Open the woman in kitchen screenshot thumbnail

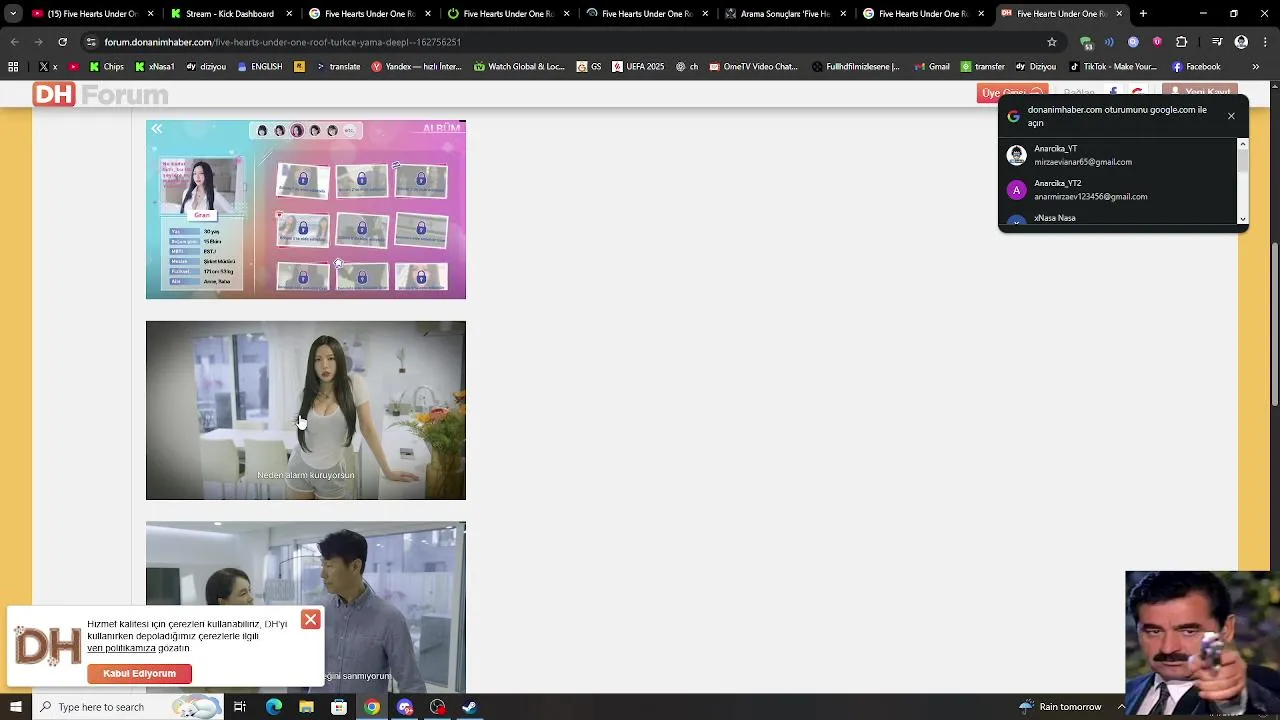pyautogui.click(x=306, y=410)
